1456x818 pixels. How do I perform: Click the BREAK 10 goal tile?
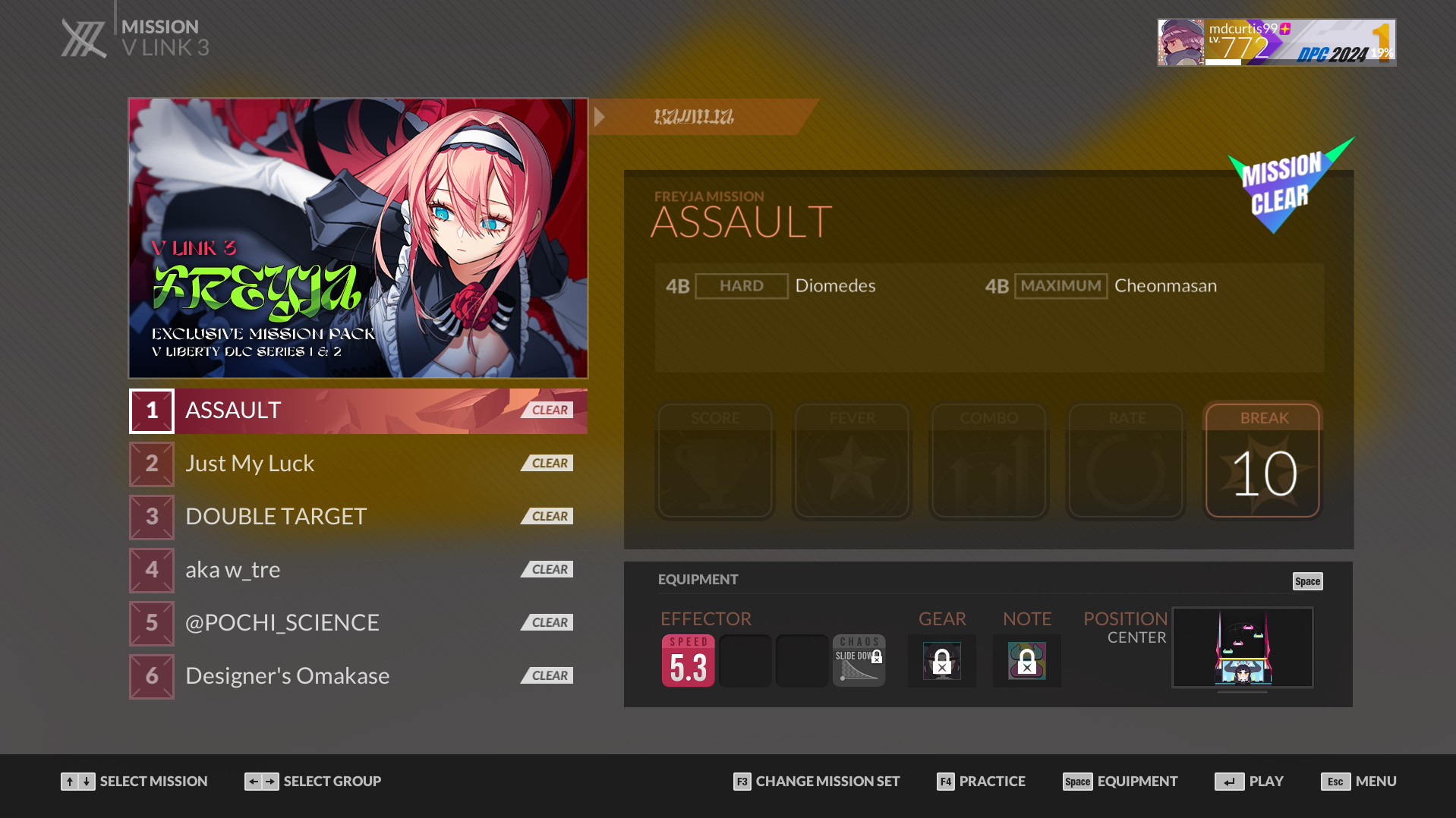pos(1263,461)
